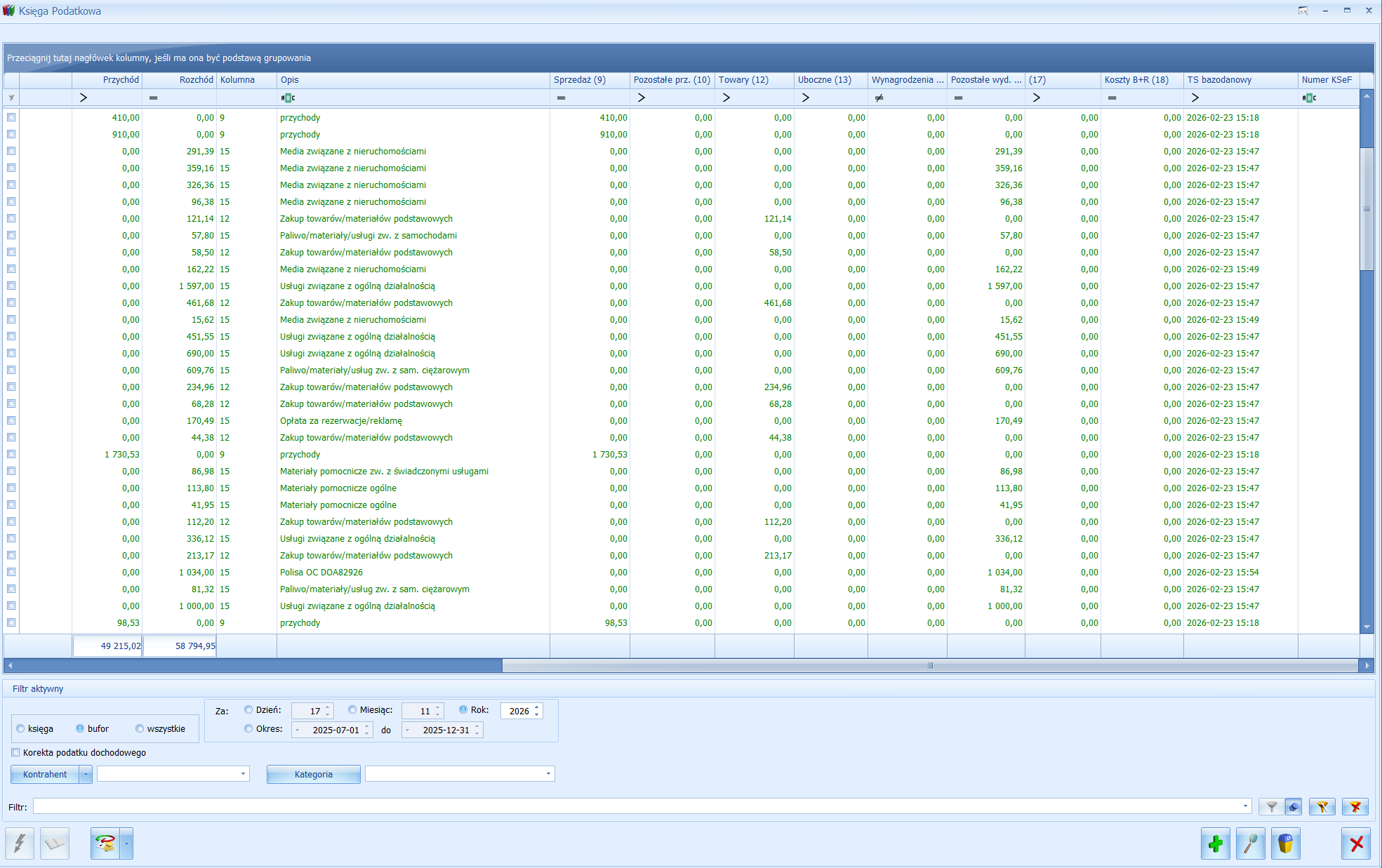Enable 'Korekta podatku dochodowego' checkbox
The width and height of the screenshot is (1382, 868).
(16, 752)
